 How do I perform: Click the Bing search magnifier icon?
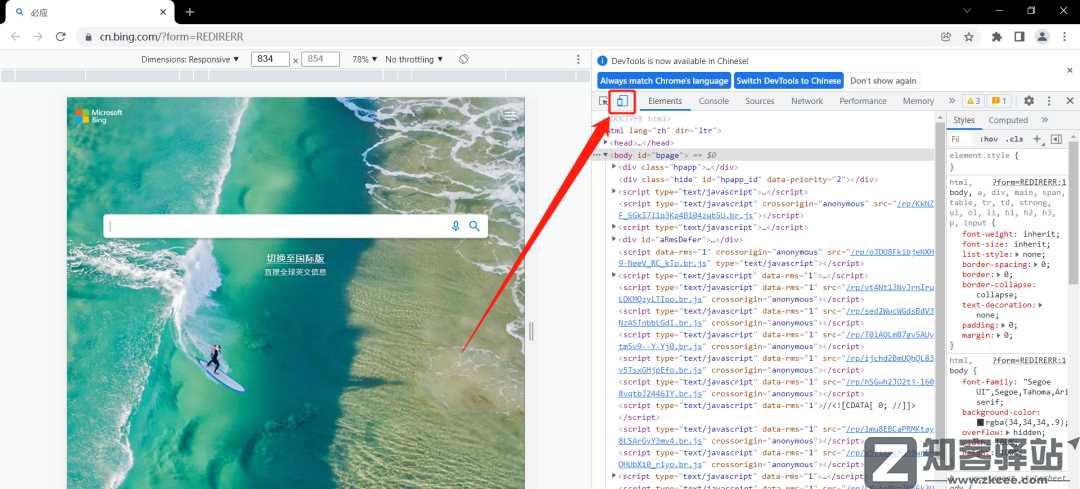pyautogui.click(x=475, y=226)
